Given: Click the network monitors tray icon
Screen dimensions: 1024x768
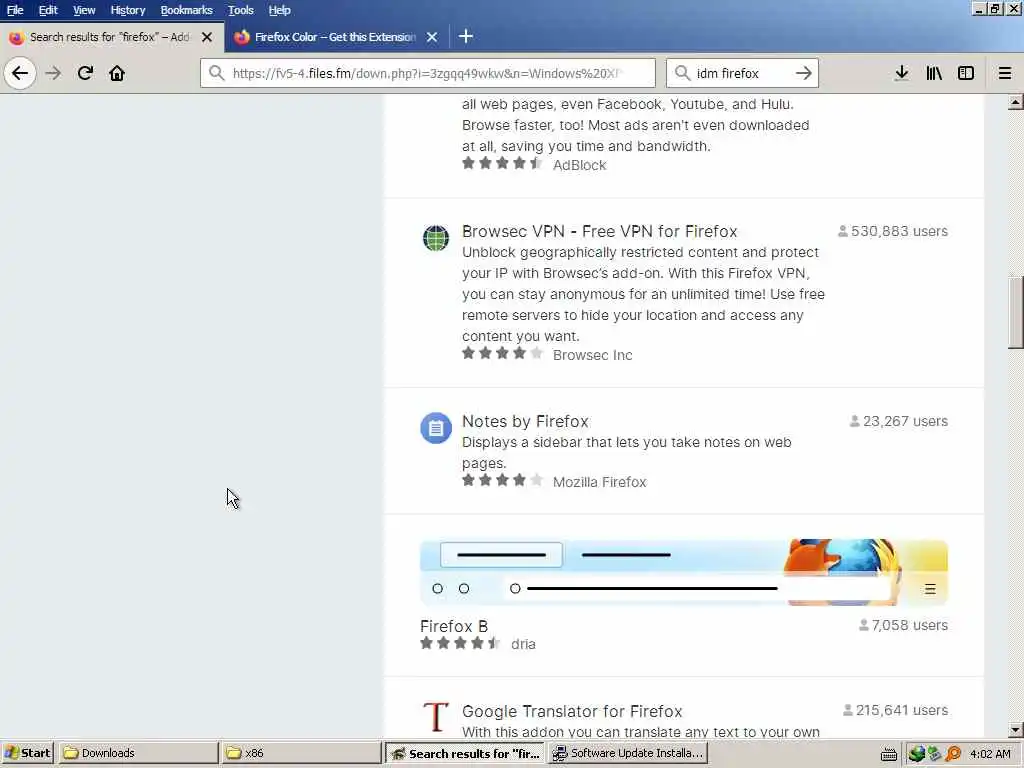Looking at the screenshot, I should point(935,754).
